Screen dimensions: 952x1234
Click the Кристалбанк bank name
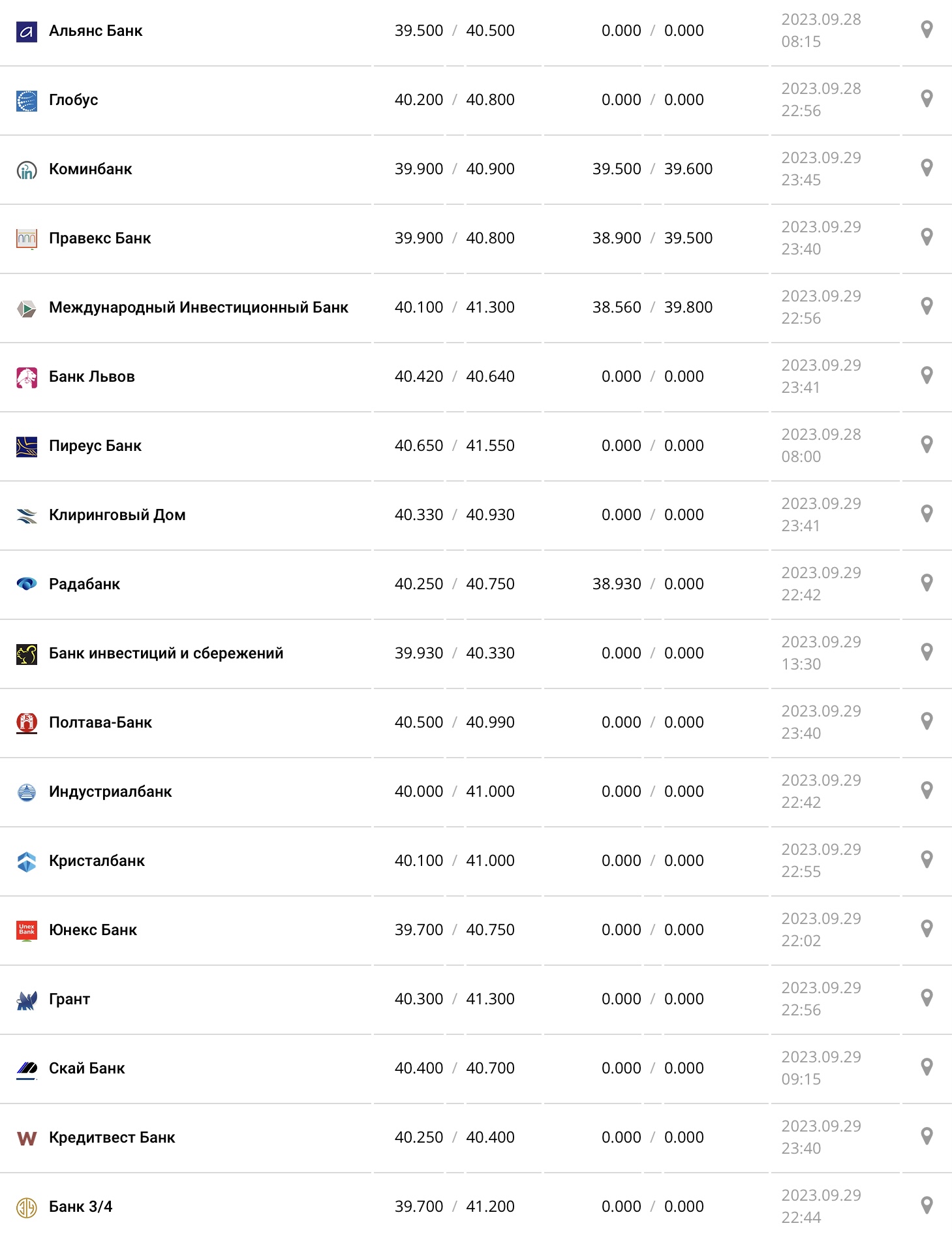tap(97, 861)
